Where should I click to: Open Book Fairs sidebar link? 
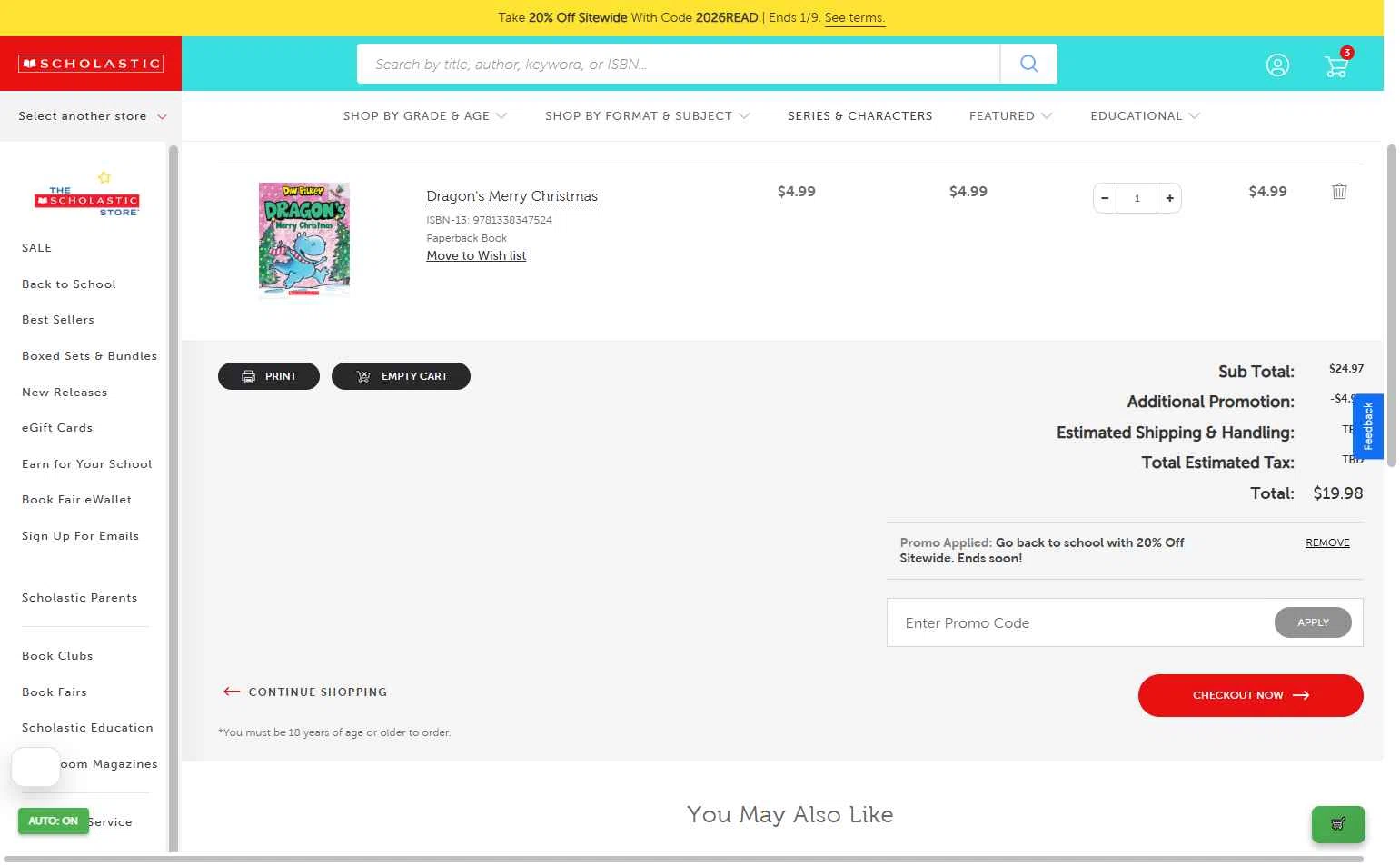[x=55, y=692]
